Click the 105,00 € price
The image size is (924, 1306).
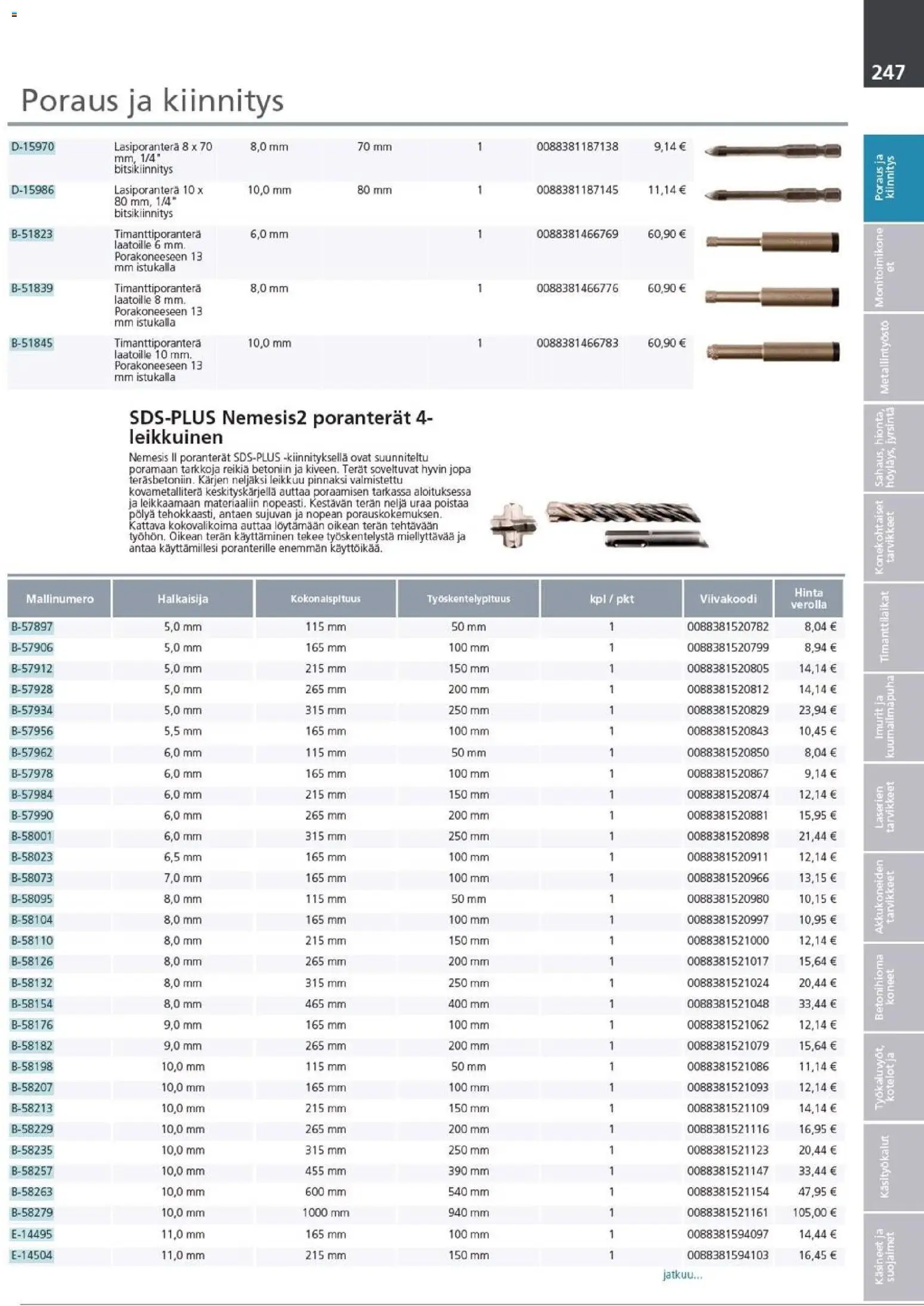(x=814, y=1212)
